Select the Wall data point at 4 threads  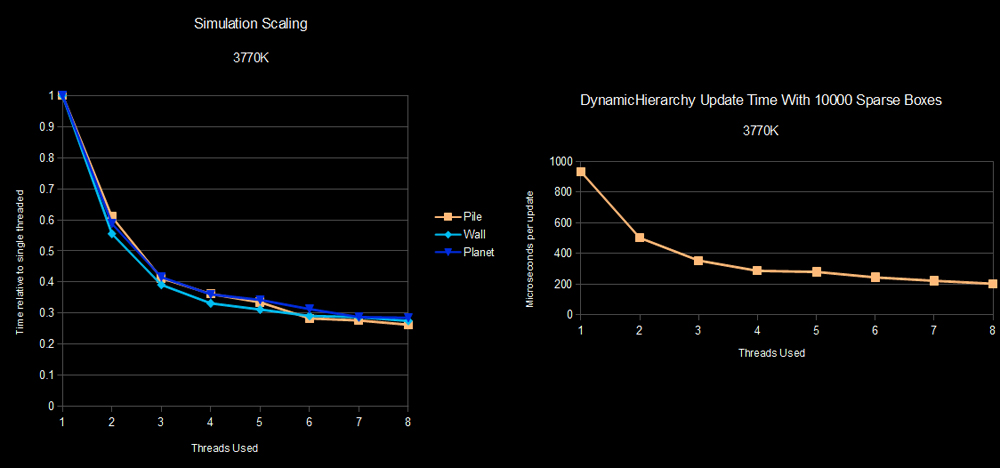[x=210, y=303]
